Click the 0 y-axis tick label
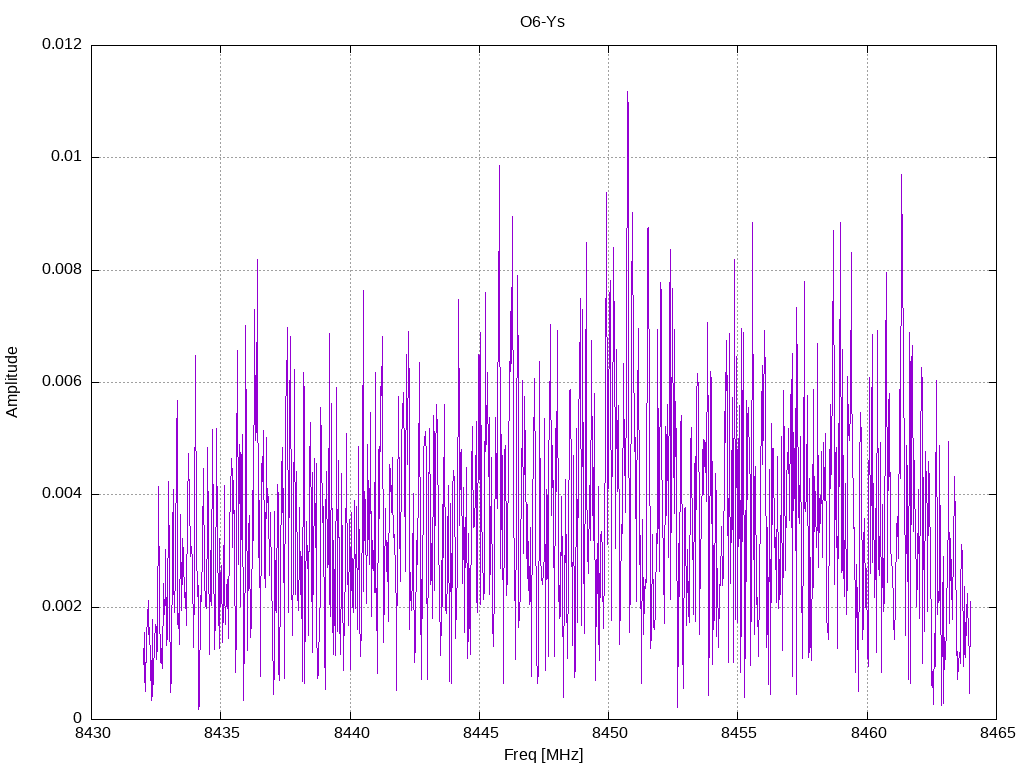This screenshot has width=1024, height=768. [x=78, y=718]
